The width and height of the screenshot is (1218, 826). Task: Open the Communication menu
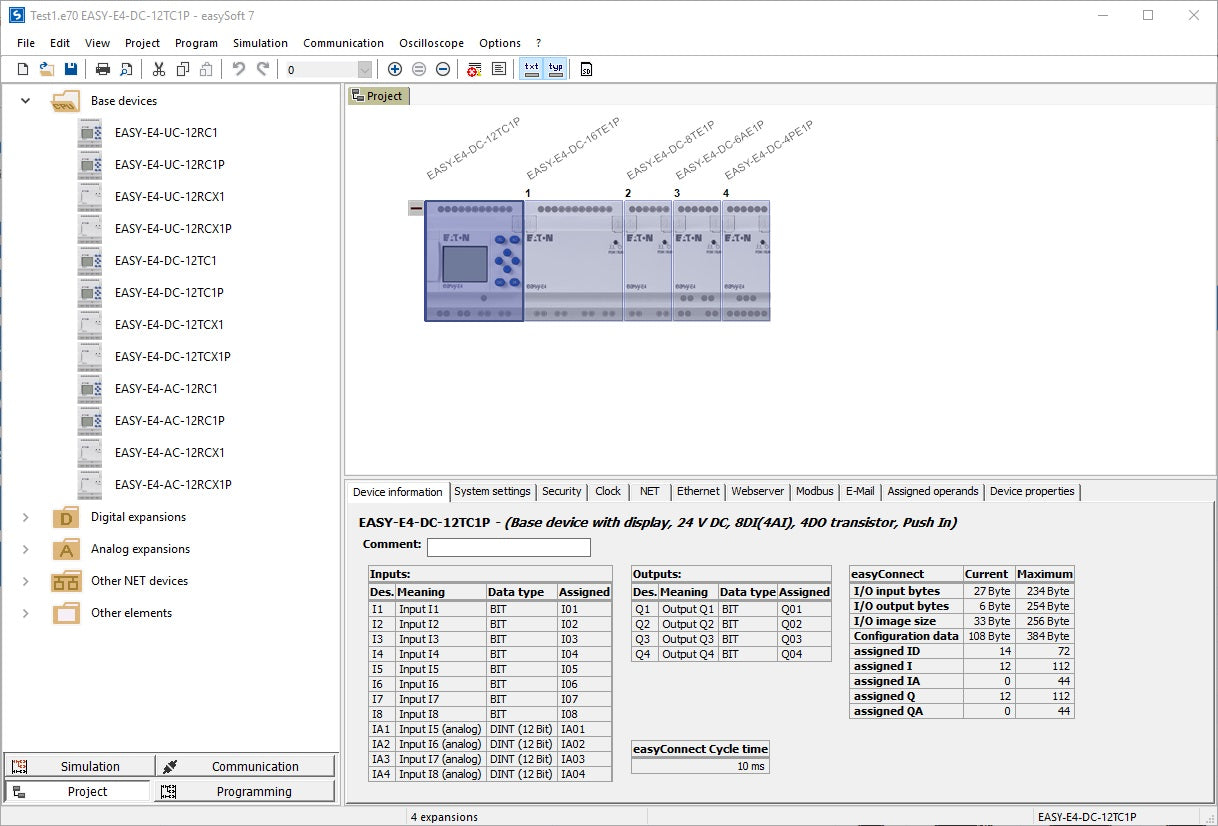(343, 43)
